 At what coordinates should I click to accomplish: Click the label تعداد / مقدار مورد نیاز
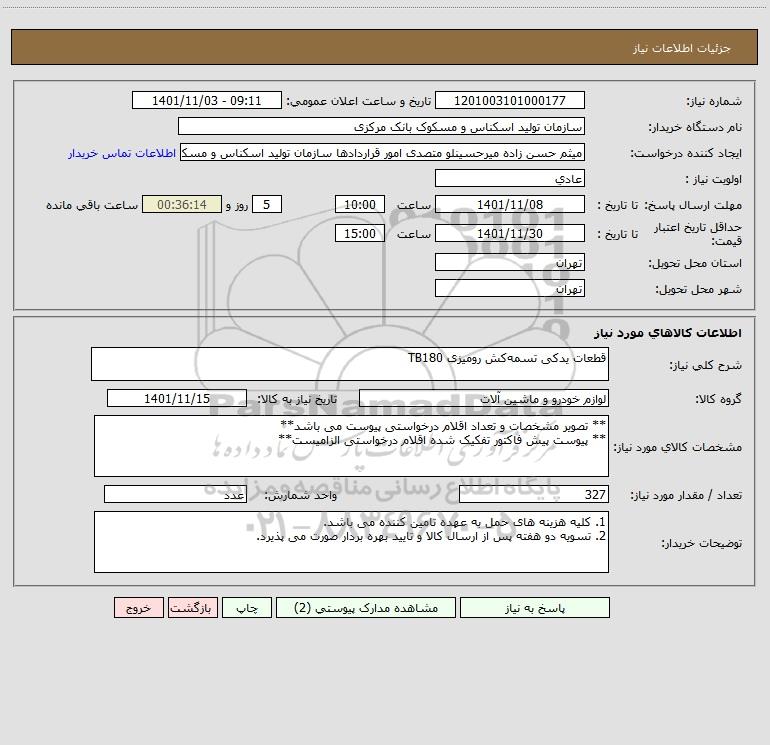click(686, 496)
